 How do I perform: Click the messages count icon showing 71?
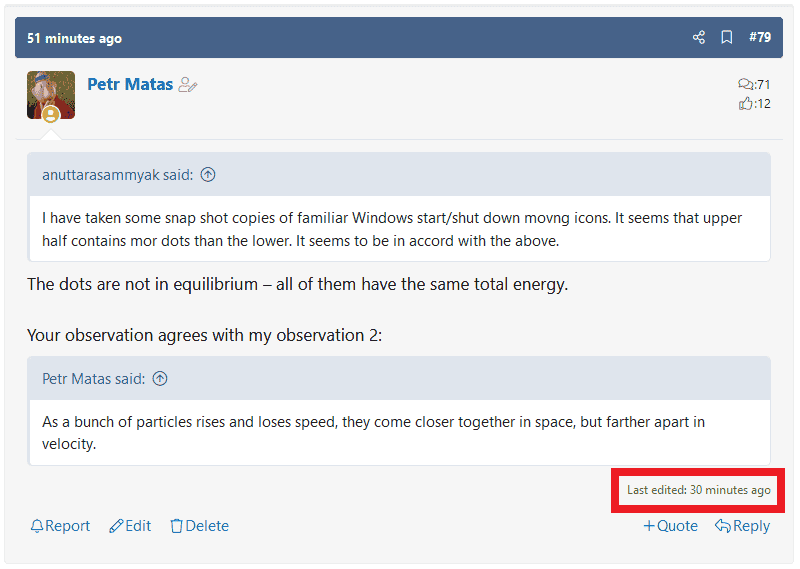tap(745, 85)
